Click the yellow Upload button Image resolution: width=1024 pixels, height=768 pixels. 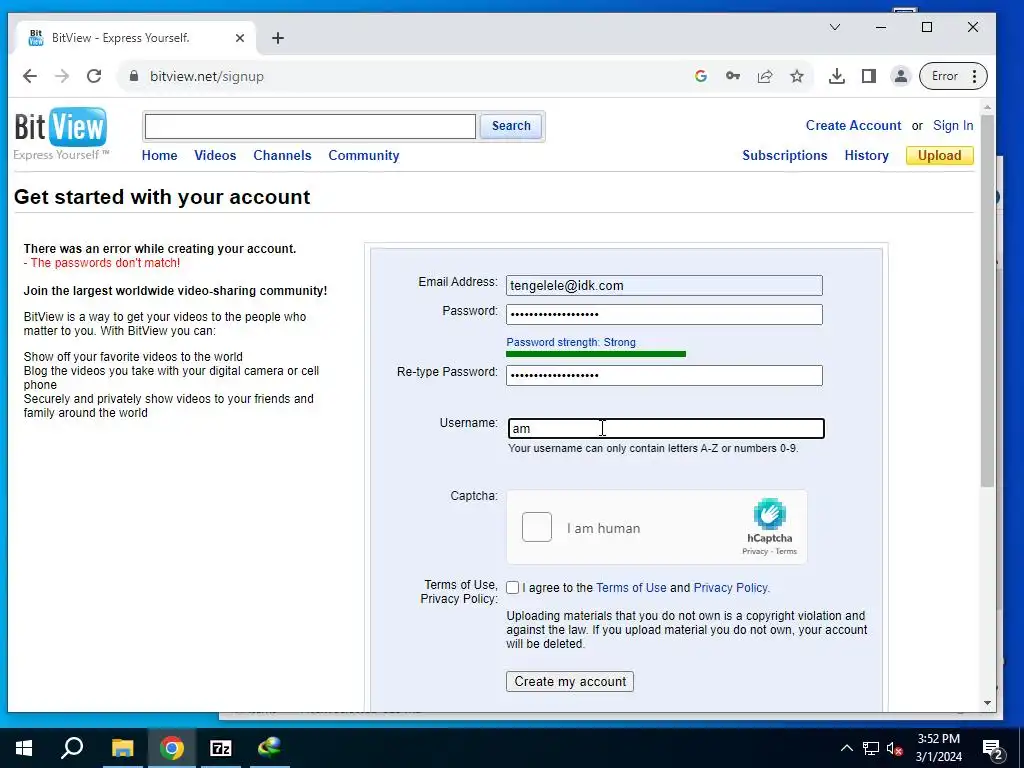(939, 155)
